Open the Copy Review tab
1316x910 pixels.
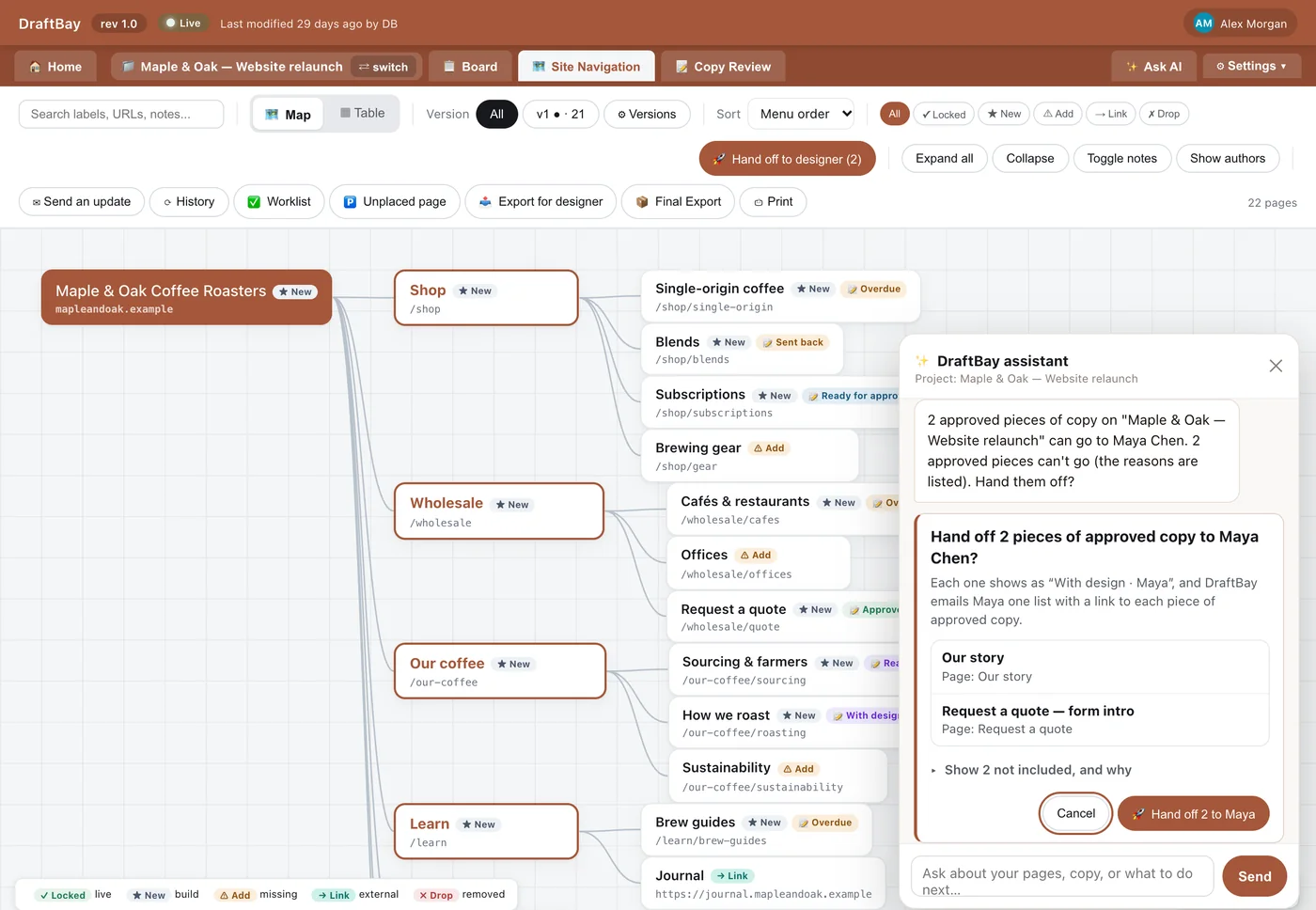pos(723,67)
